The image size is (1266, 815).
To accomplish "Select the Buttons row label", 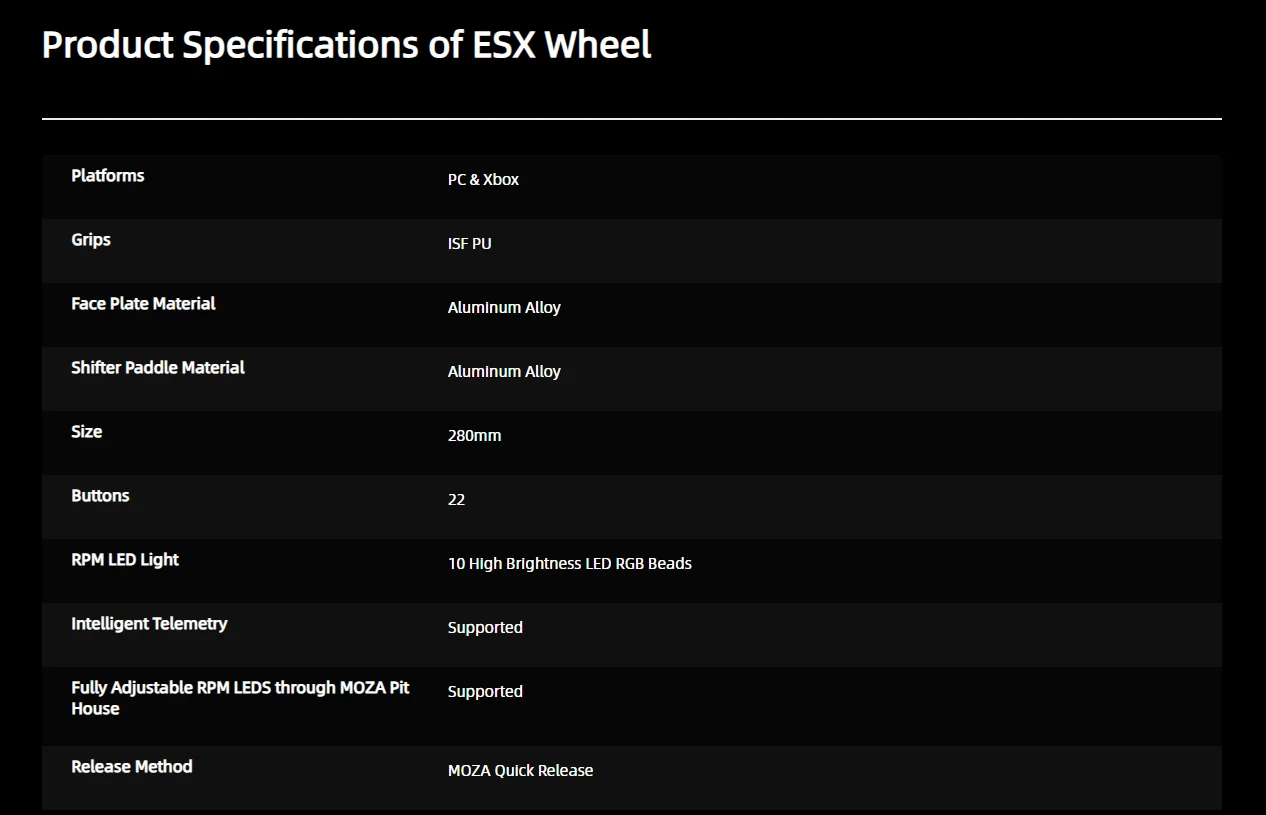I will pyautogui.click(x=100, y=496).
